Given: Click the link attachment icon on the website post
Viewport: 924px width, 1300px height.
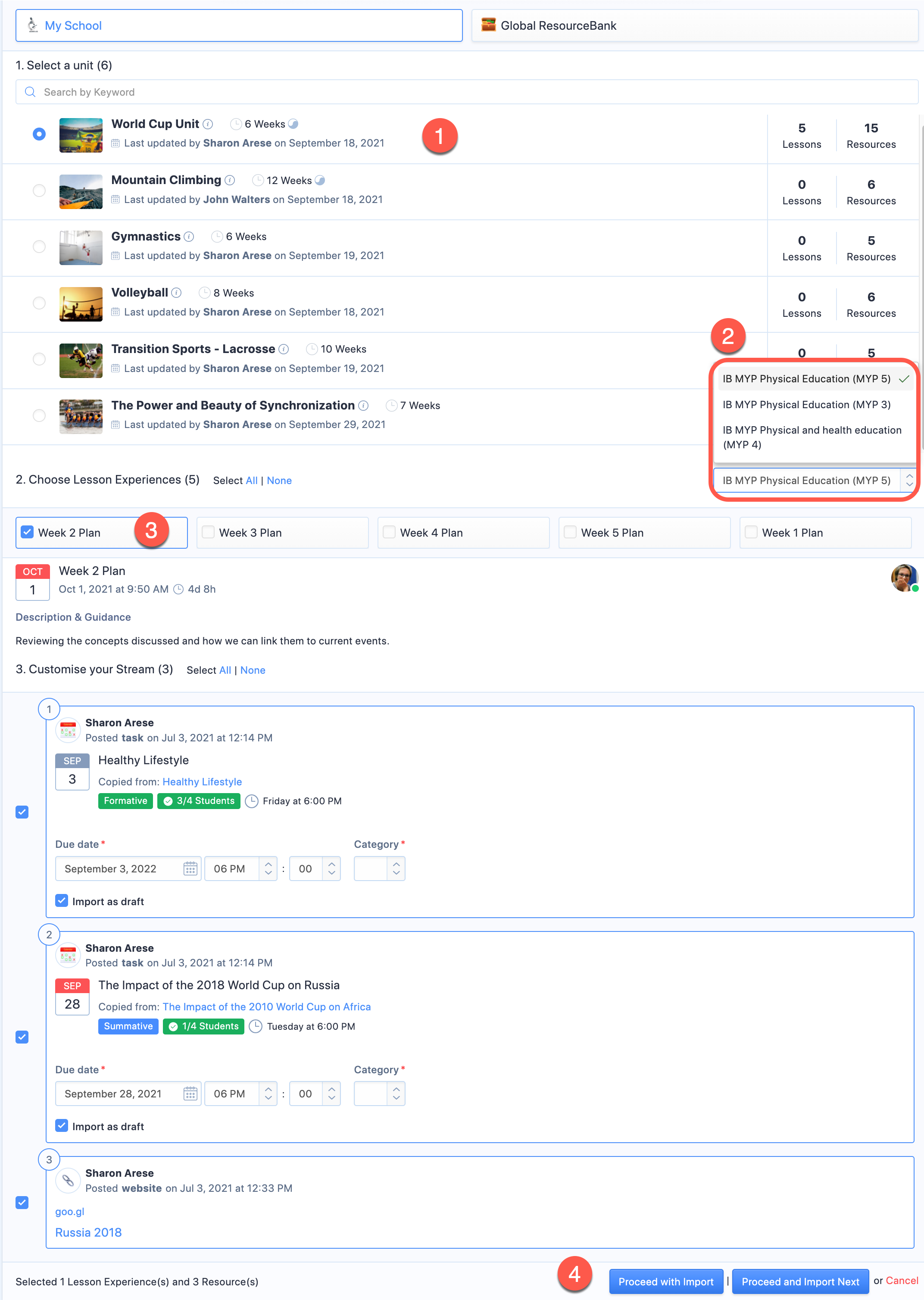Looking at the screenshot, I should click(68, 1180).
